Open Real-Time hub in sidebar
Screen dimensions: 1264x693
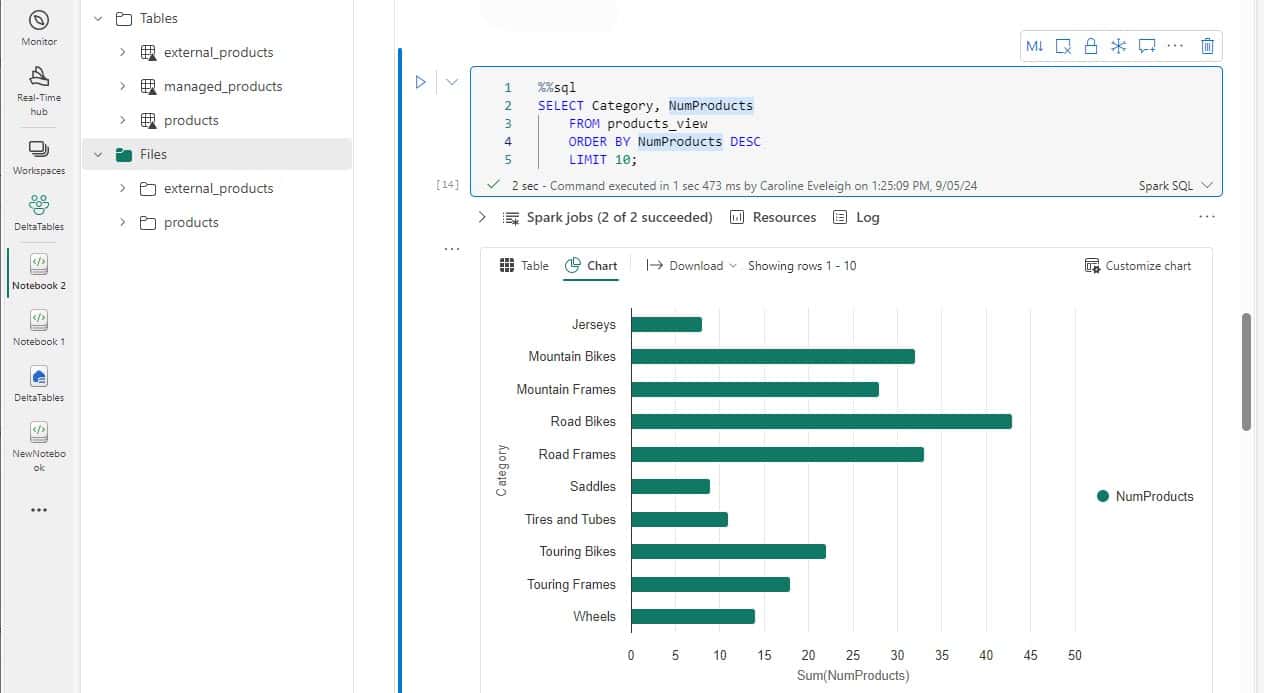tap(38, 90)
